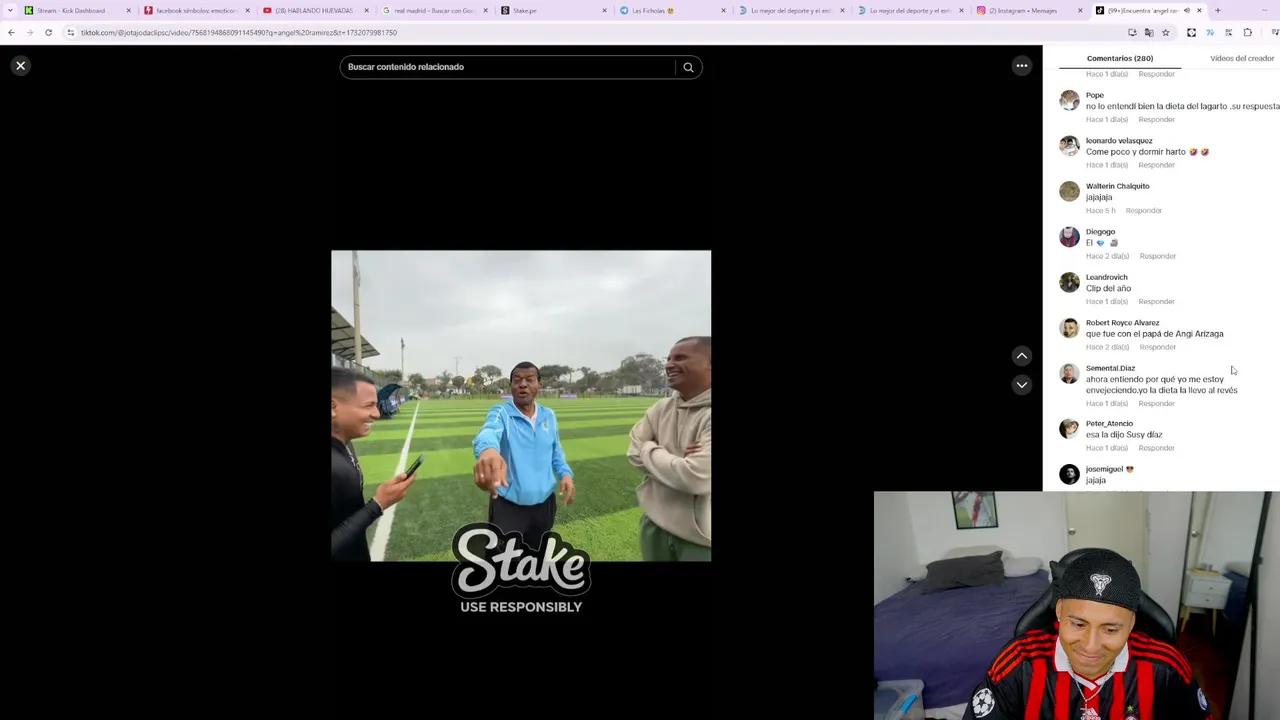Screen dimensions: 1280x720
Task: Open Pope's profile avatar
Action: pos(1069,100)
